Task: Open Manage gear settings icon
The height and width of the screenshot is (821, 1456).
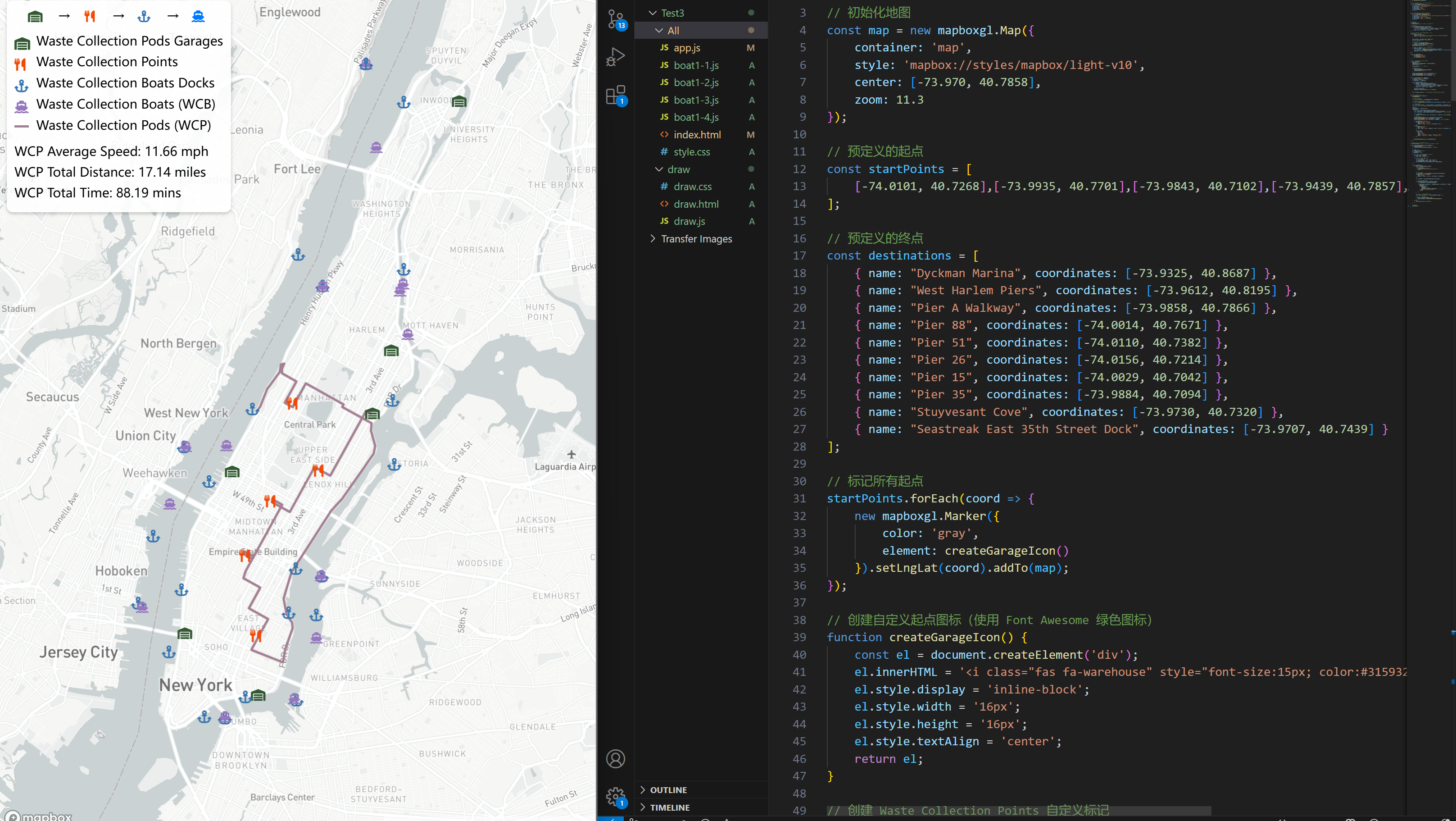Action: point(616,797)
